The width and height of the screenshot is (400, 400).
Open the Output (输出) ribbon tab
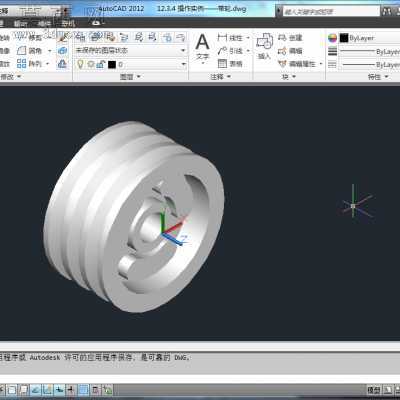click(21, 23)
